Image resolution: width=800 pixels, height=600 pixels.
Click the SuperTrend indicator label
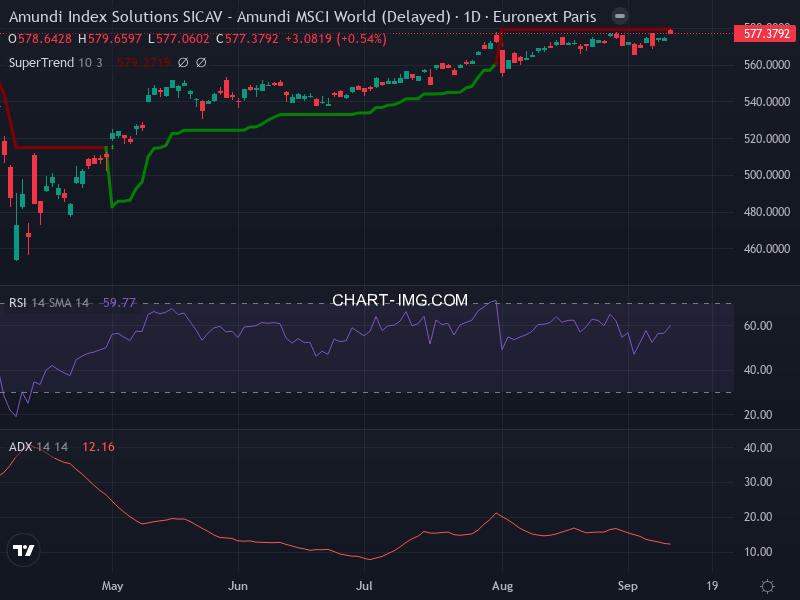41,63
